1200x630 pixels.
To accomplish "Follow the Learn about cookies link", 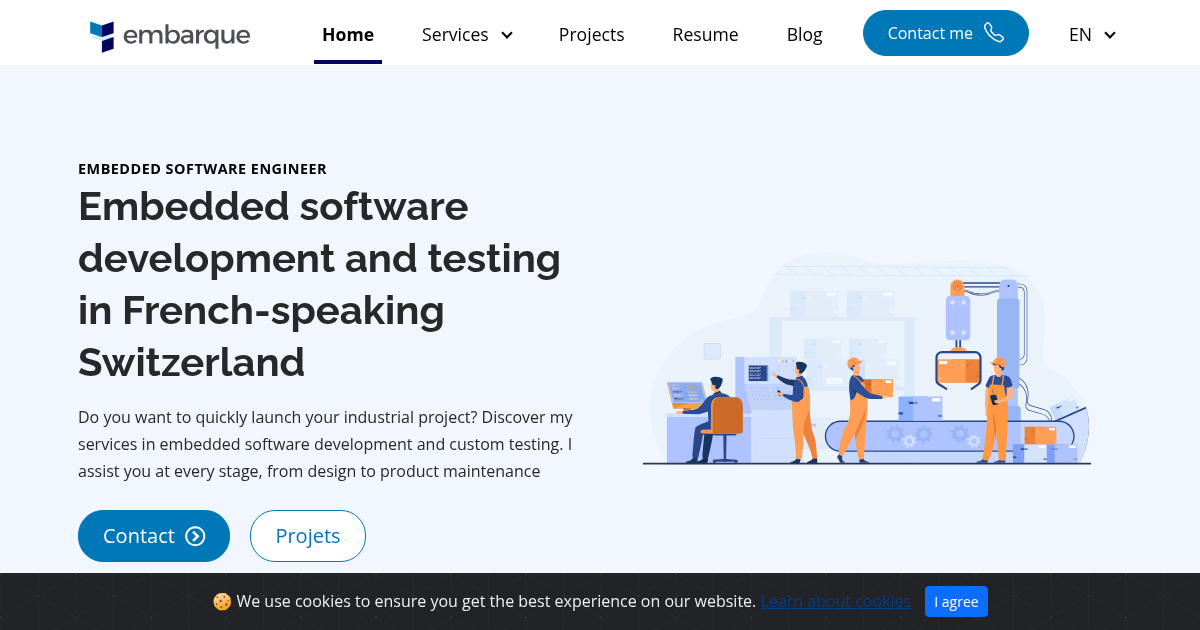I will coord(835,602).
